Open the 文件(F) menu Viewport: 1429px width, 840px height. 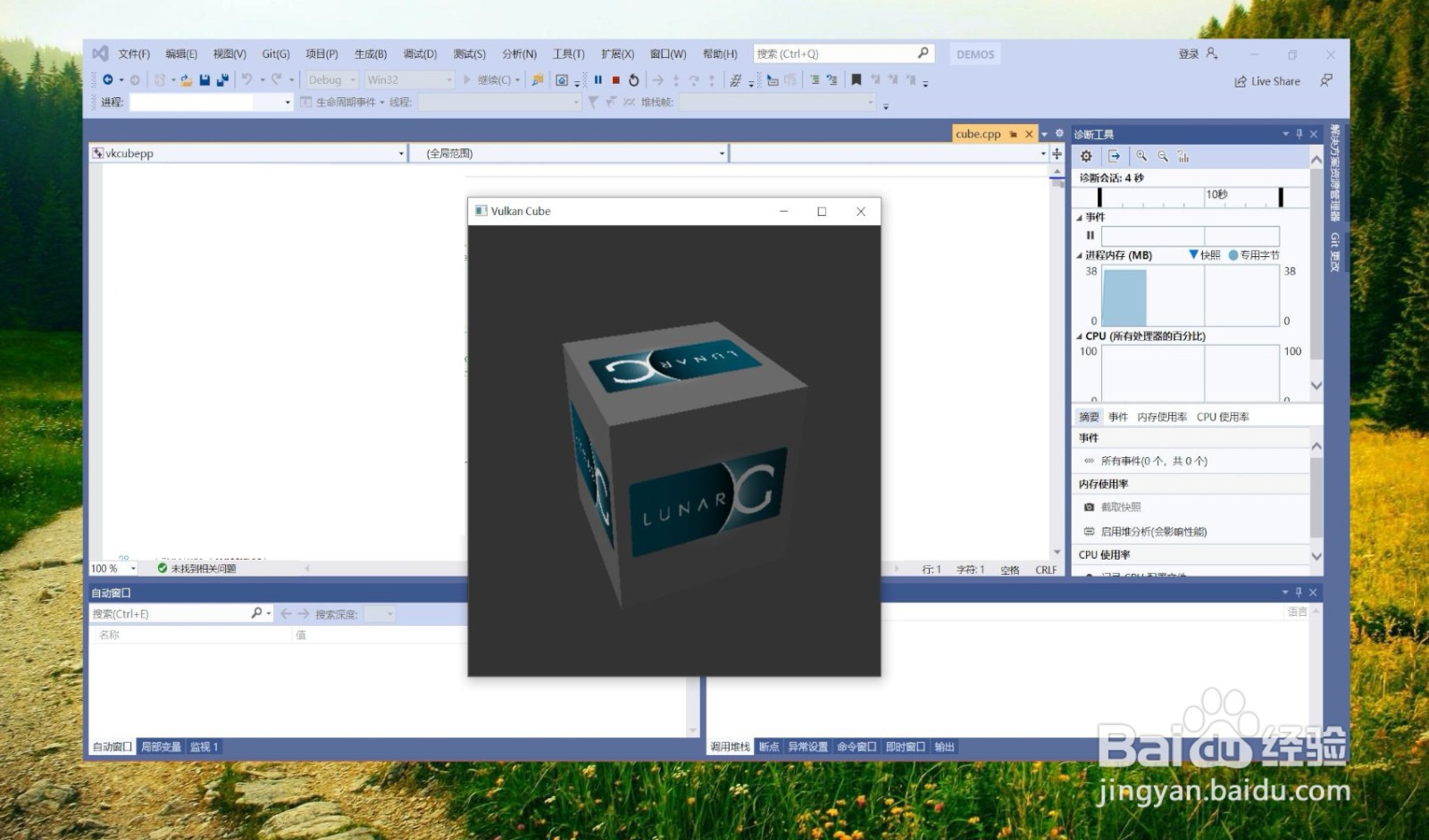[134, 54]
